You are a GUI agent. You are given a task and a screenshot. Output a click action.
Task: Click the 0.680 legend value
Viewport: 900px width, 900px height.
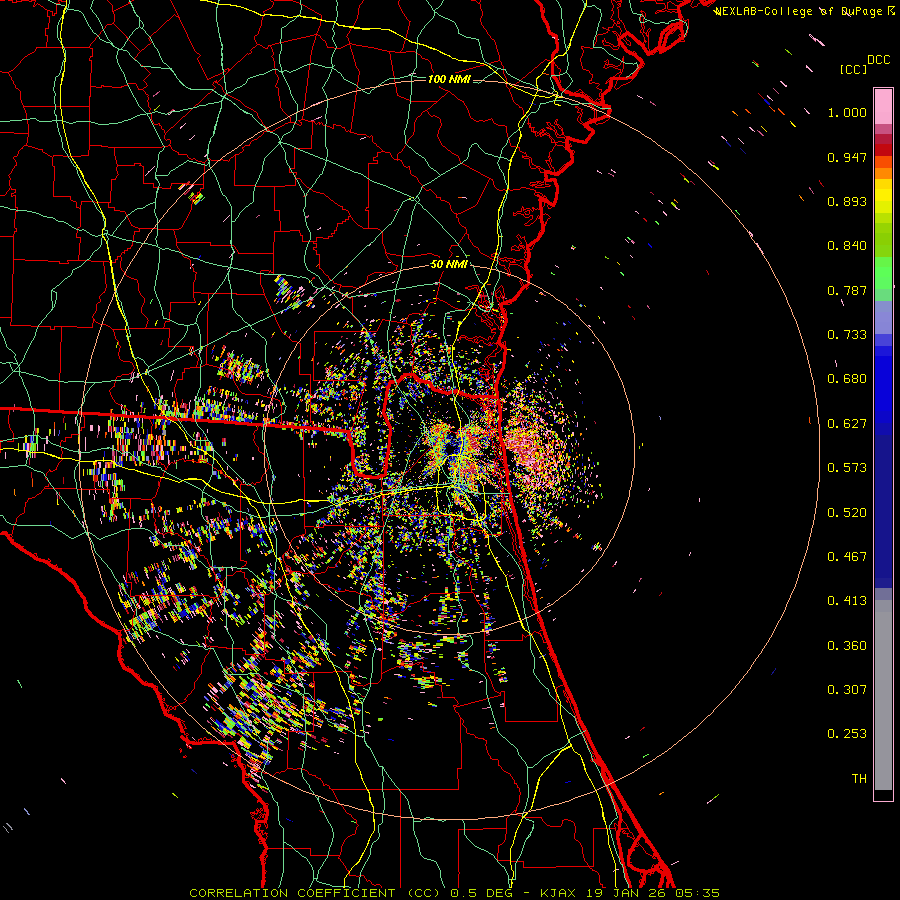click(x=847, y=379)
